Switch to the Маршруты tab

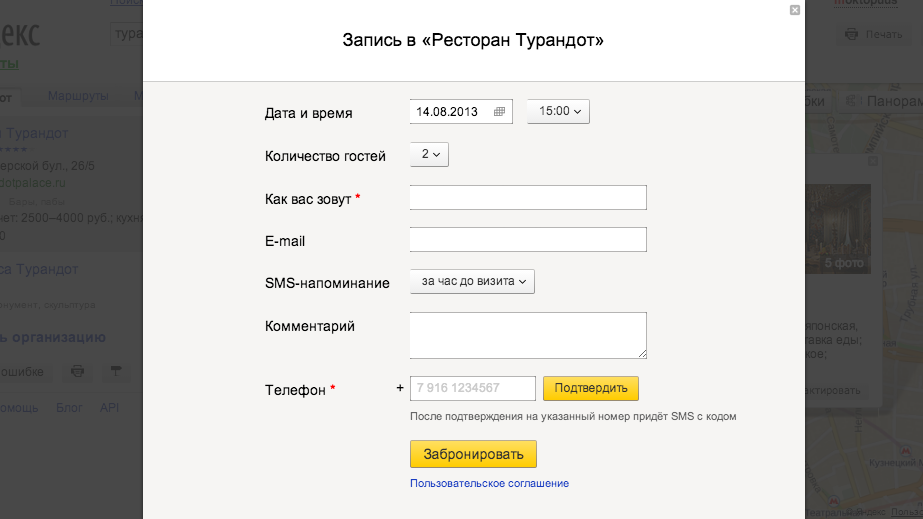[x=78, y=97]
